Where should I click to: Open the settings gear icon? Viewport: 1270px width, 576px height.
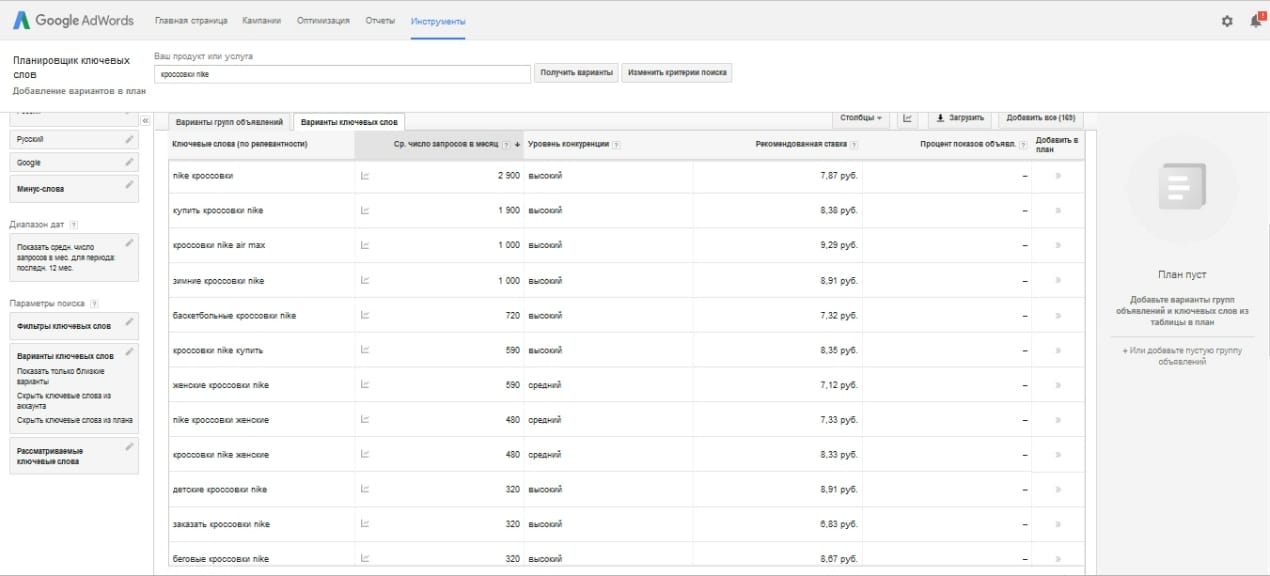1227,21
